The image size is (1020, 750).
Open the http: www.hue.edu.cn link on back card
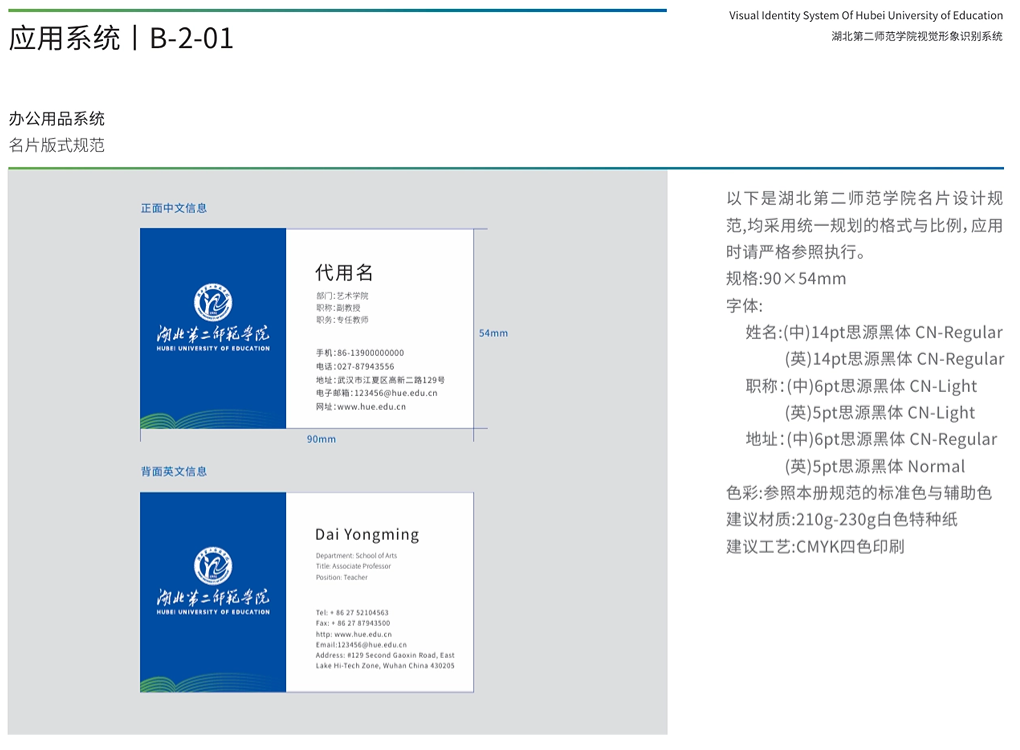coord(353,634)
